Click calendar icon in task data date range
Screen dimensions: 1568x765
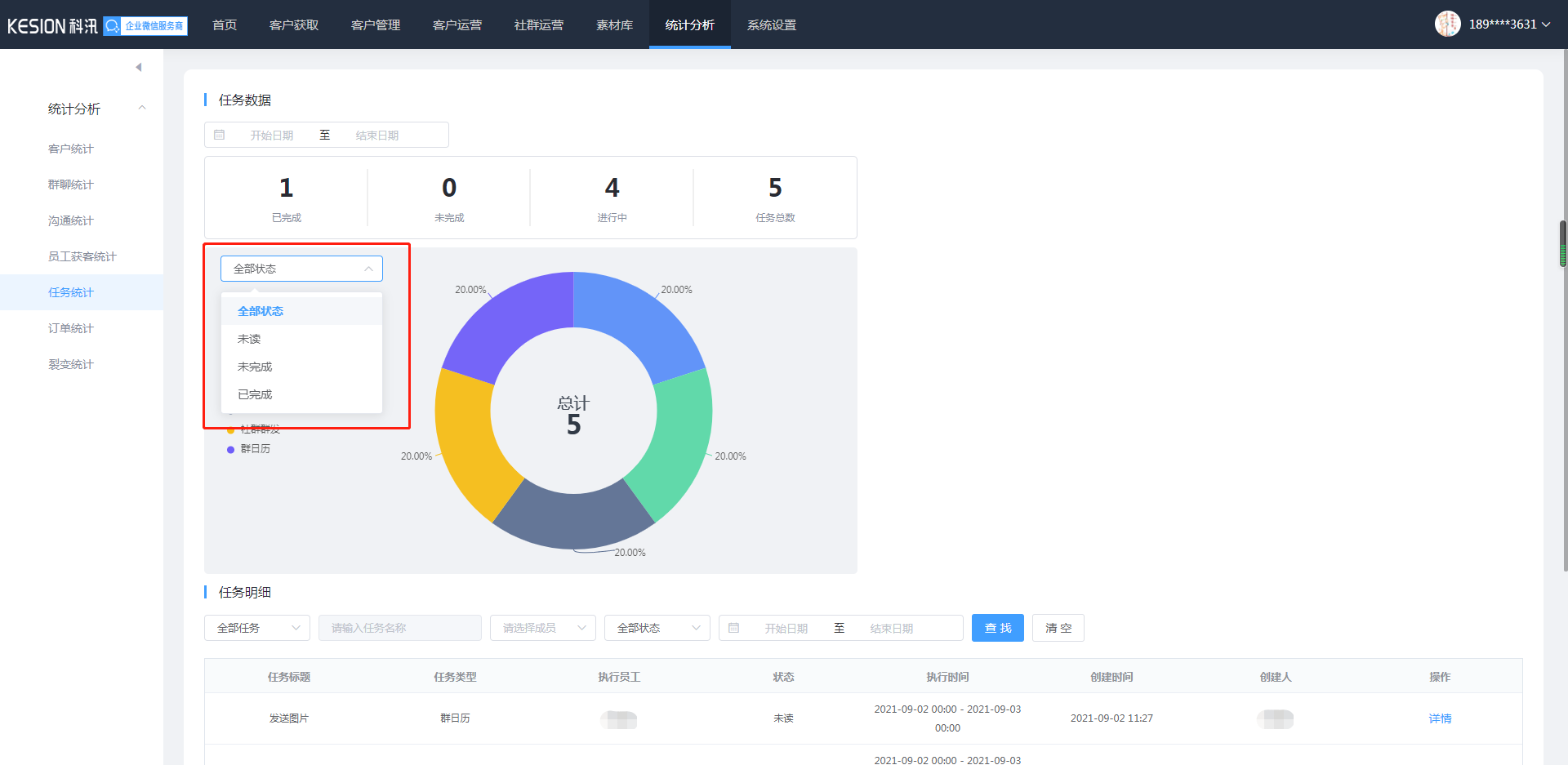(x=220, y=135)
